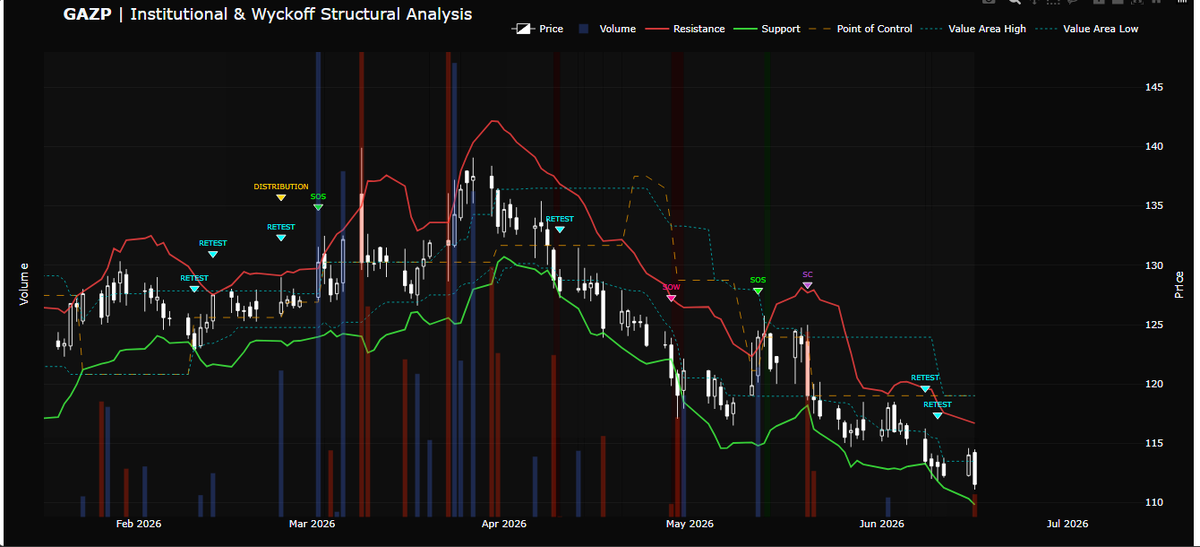This screenshot has height=547, width=1200.
Task: Click the GAZP chart title
Action: tap(268, 15)
